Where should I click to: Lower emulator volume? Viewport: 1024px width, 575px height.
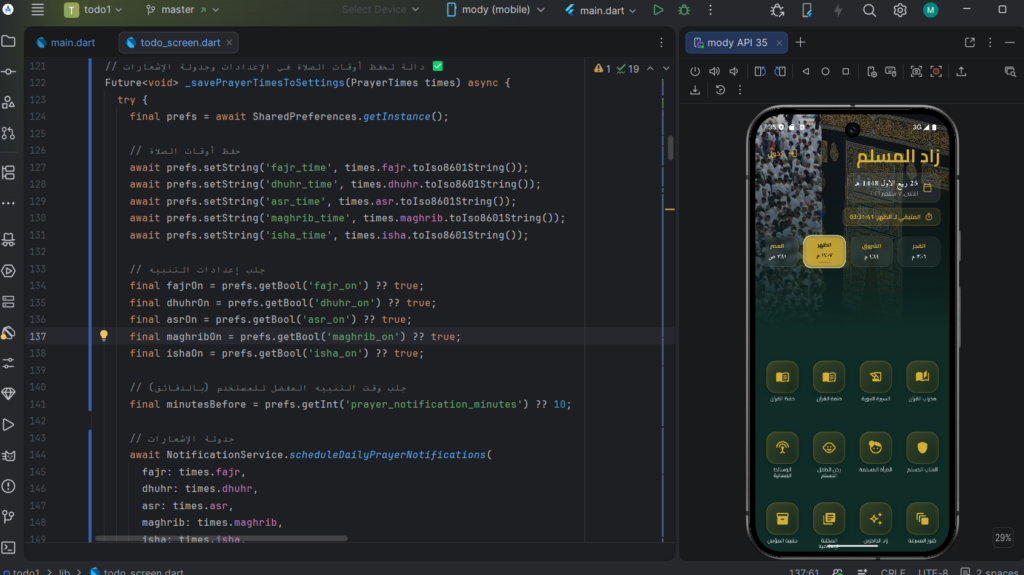(x=734, y=71)
